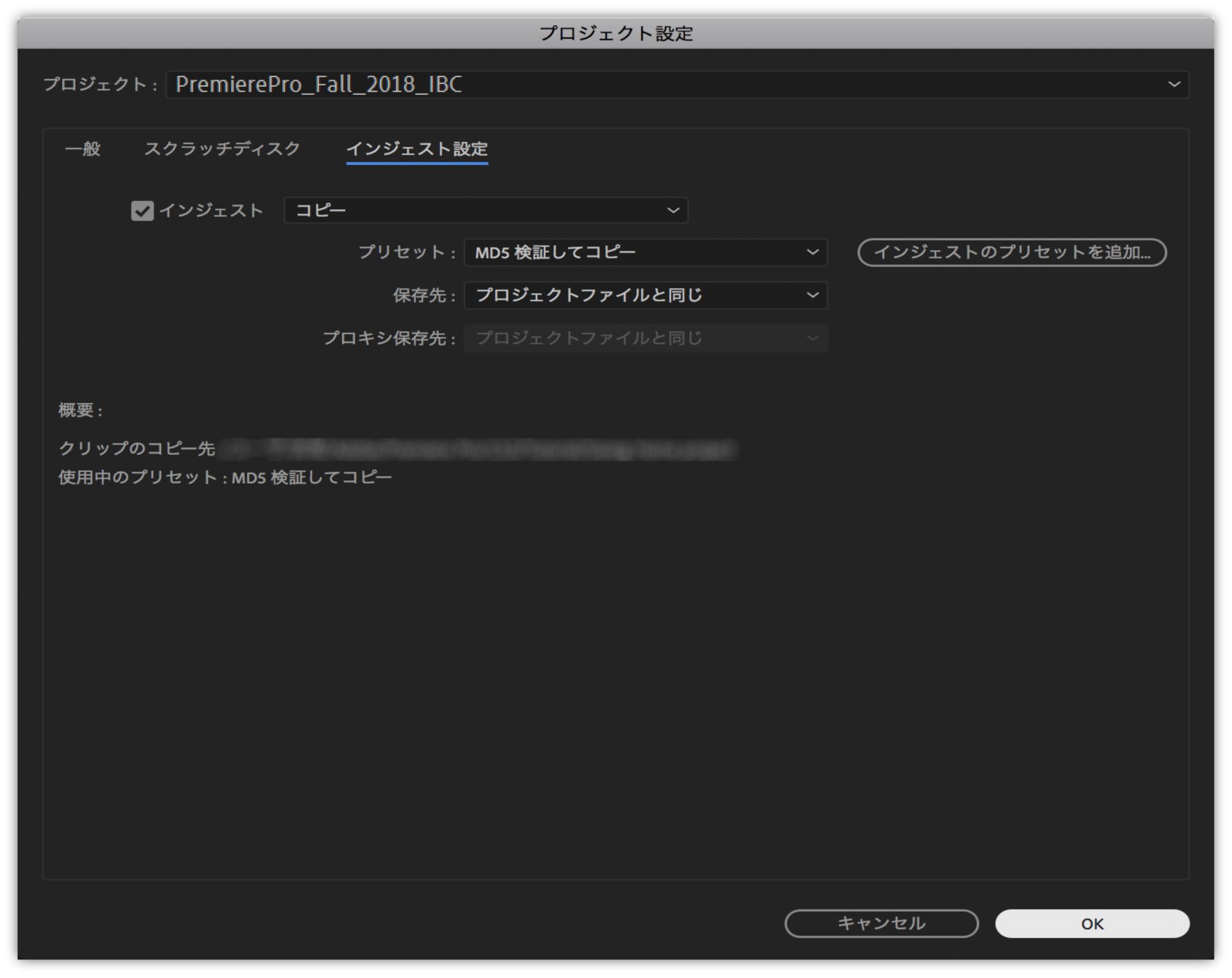Dismiss the dialog with キャンセル
Screen dimensions: 1232x978
click(x=881, y=924)
